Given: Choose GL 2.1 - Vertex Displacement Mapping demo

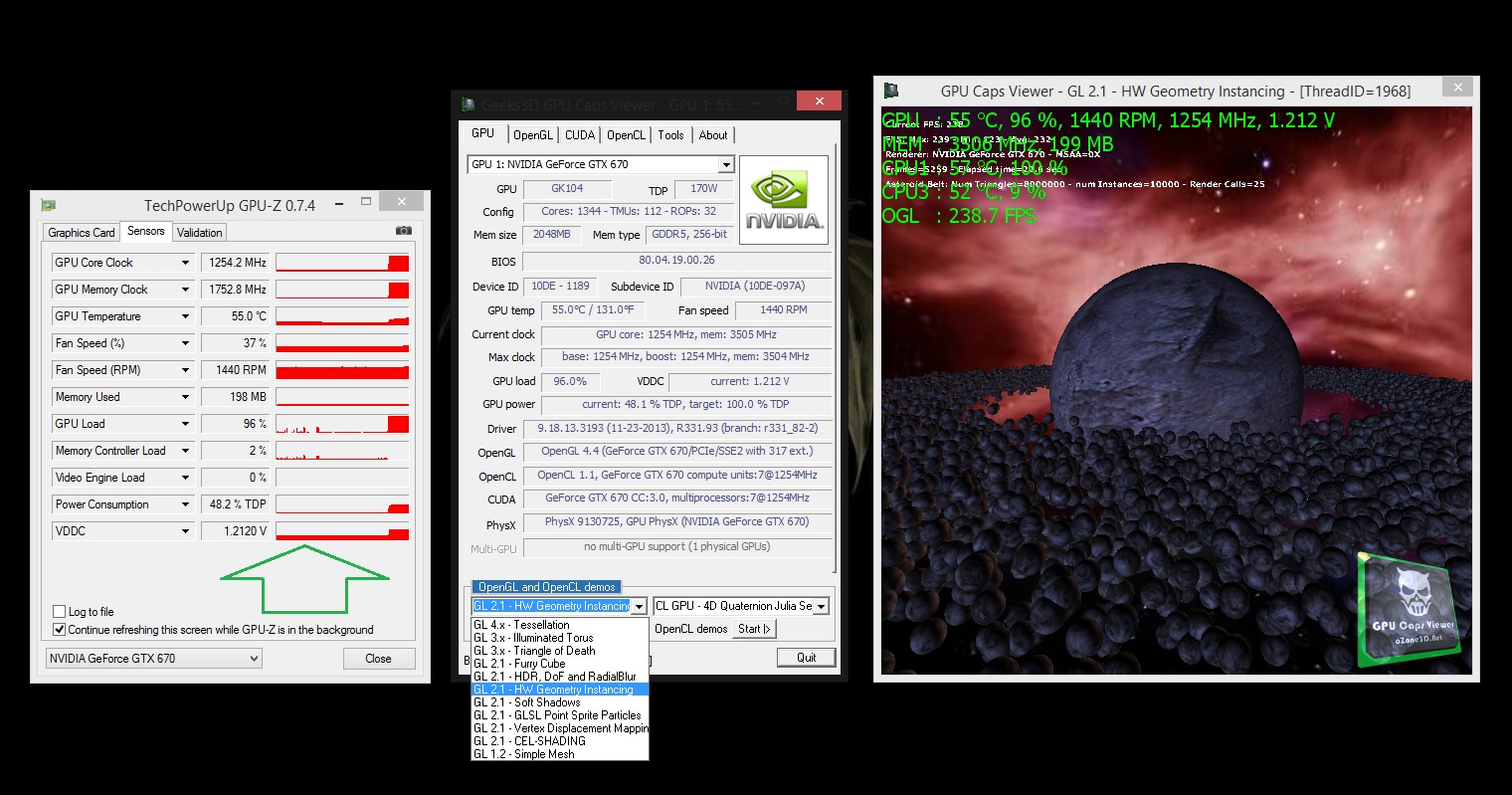Looking at the screenshot, I should [560, 728].
